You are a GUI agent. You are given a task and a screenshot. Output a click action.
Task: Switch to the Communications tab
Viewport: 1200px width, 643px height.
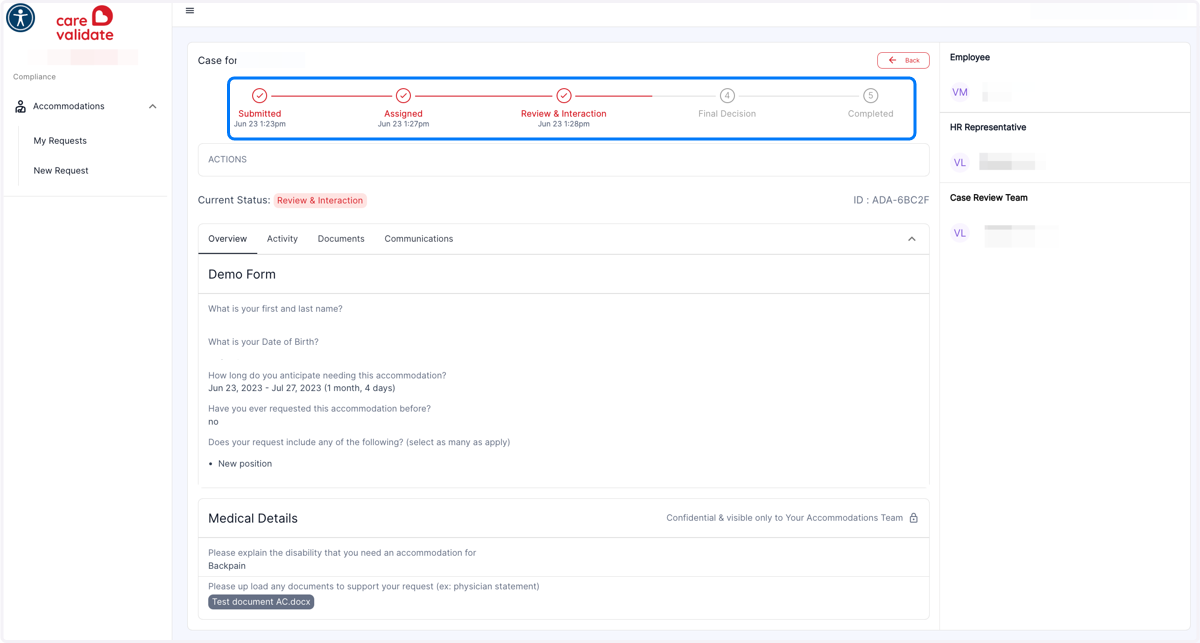tap(419, 239)
